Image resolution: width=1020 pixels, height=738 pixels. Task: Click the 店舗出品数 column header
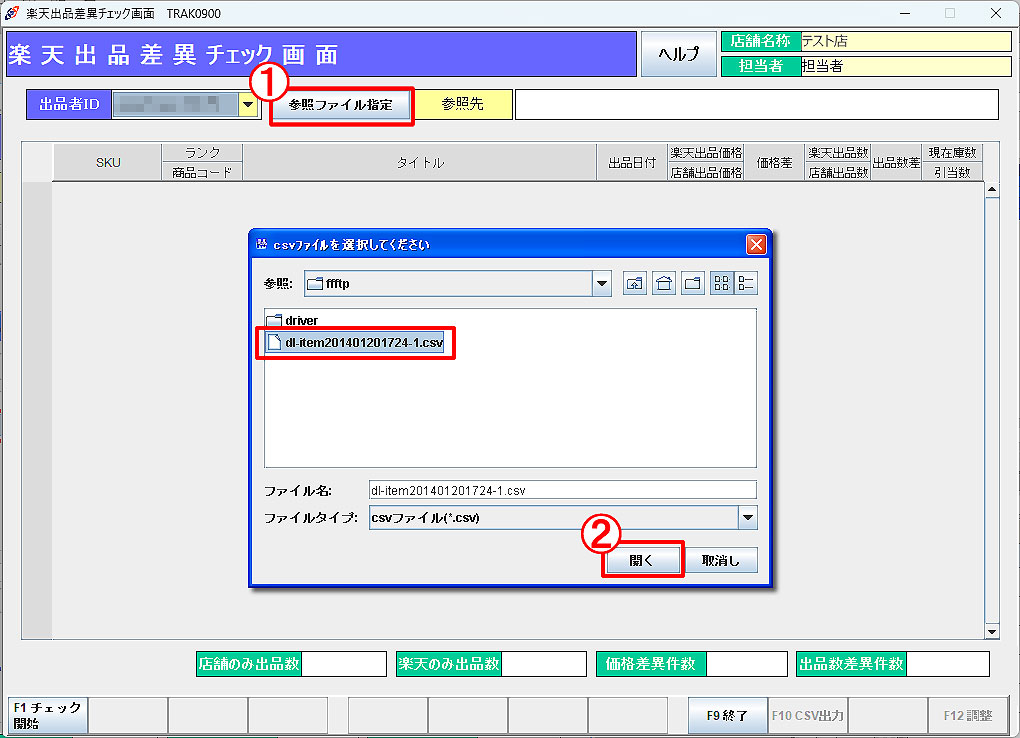point(838,172)
